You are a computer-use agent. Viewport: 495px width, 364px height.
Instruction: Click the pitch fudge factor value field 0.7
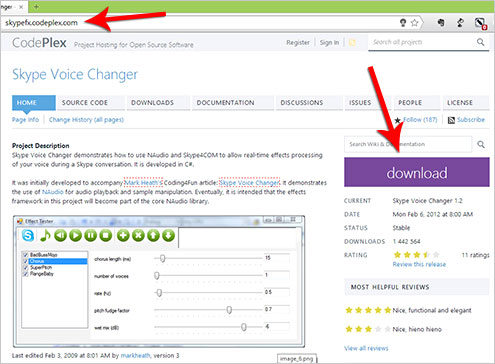coord(277,309)
